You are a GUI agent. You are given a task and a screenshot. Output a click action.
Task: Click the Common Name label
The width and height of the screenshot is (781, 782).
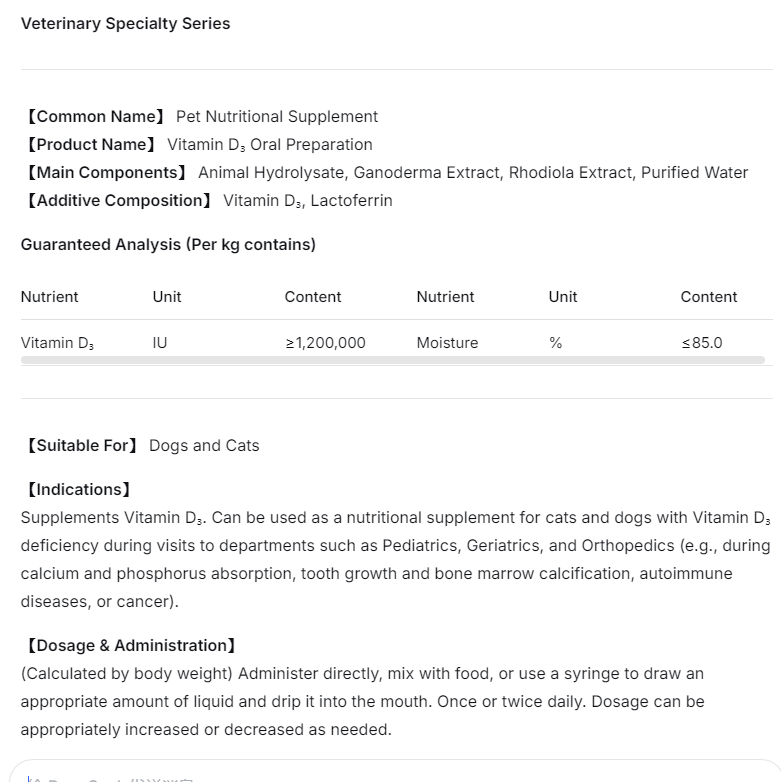(95, 117)
